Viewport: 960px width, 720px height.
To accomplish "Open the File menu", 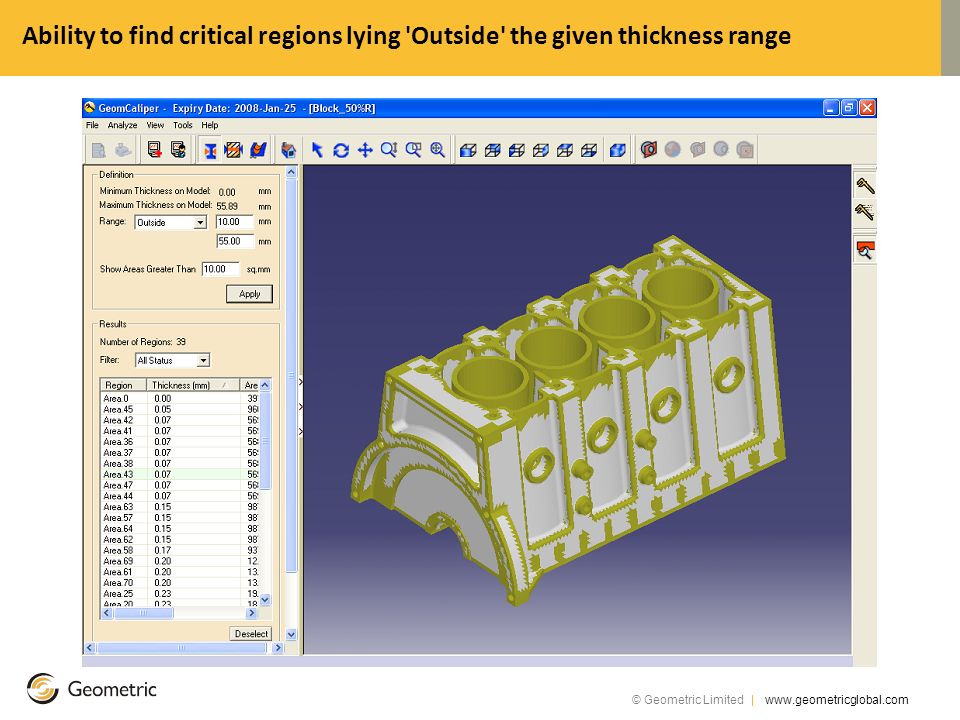I will (x=92, y=125).
